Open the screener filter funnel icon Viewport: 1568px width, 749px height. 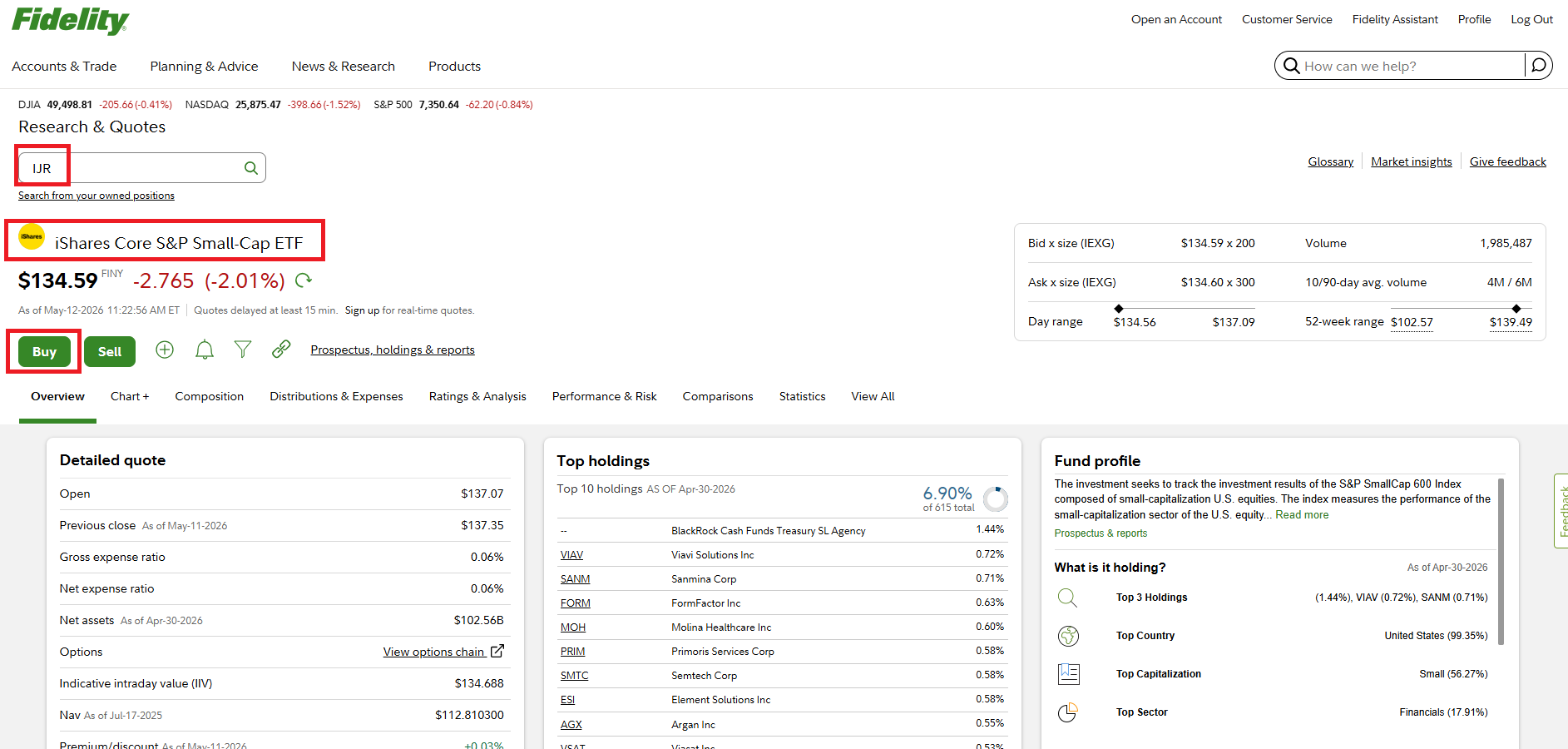243,350
